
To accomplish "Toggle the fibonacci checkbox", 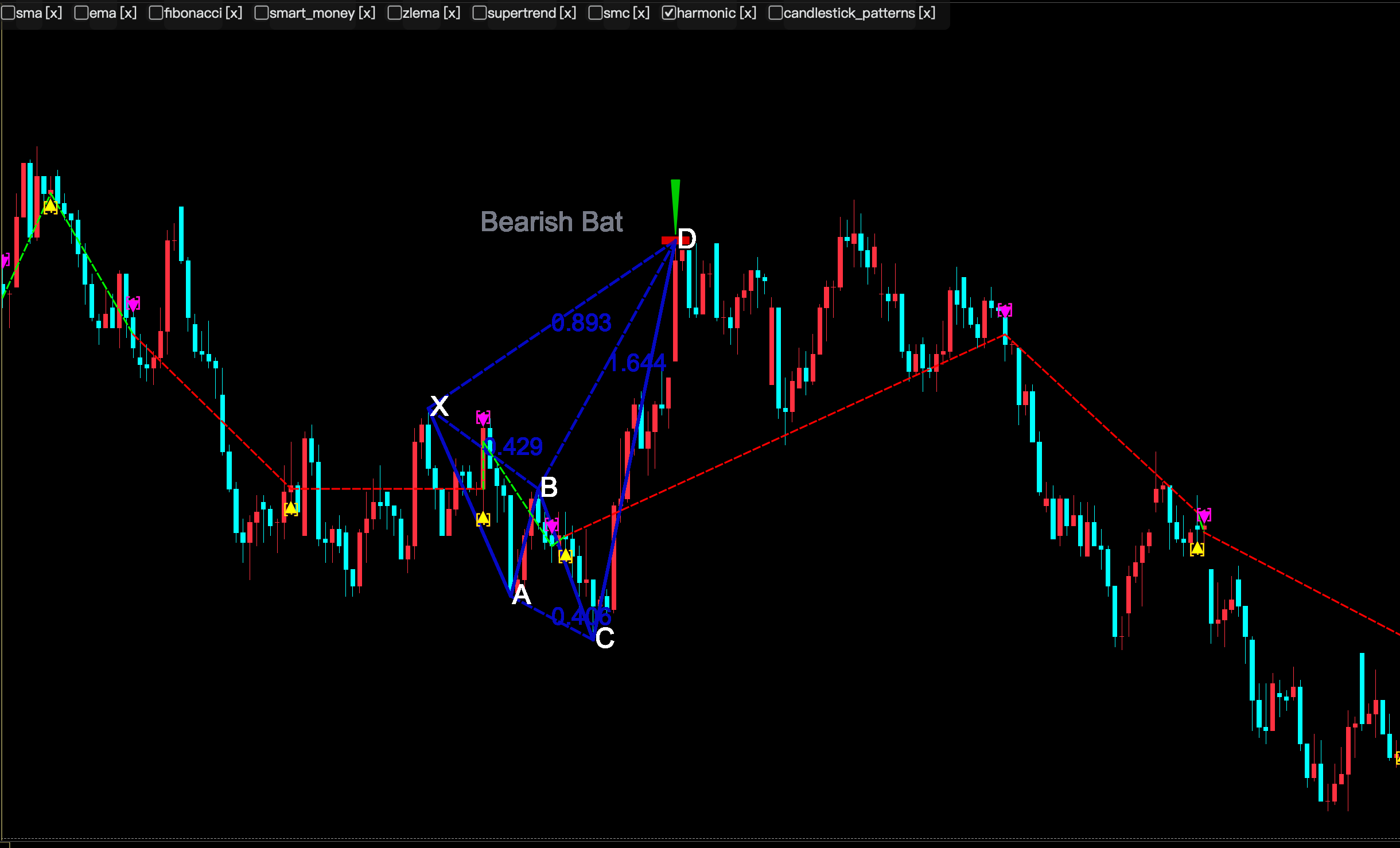I will coord(156,13).
